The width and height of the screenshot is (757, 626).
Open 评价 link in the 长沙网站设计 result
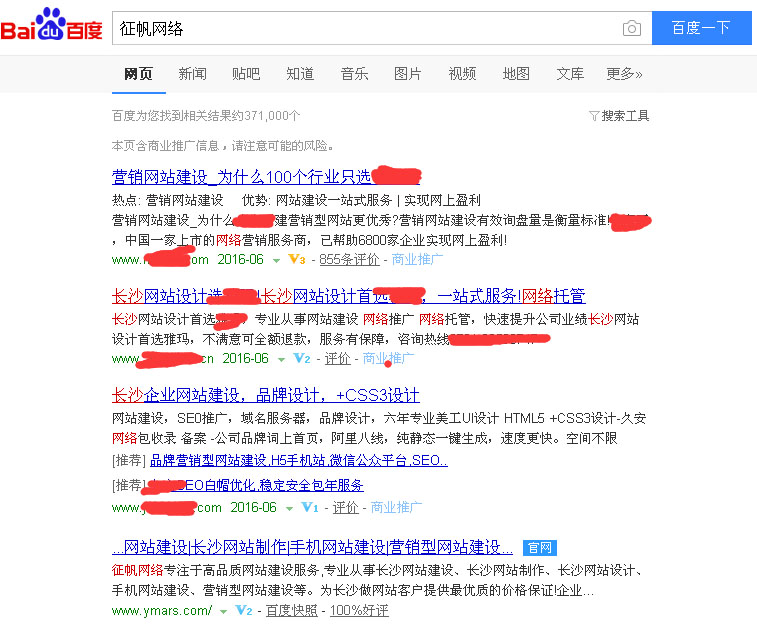(337, 359)
